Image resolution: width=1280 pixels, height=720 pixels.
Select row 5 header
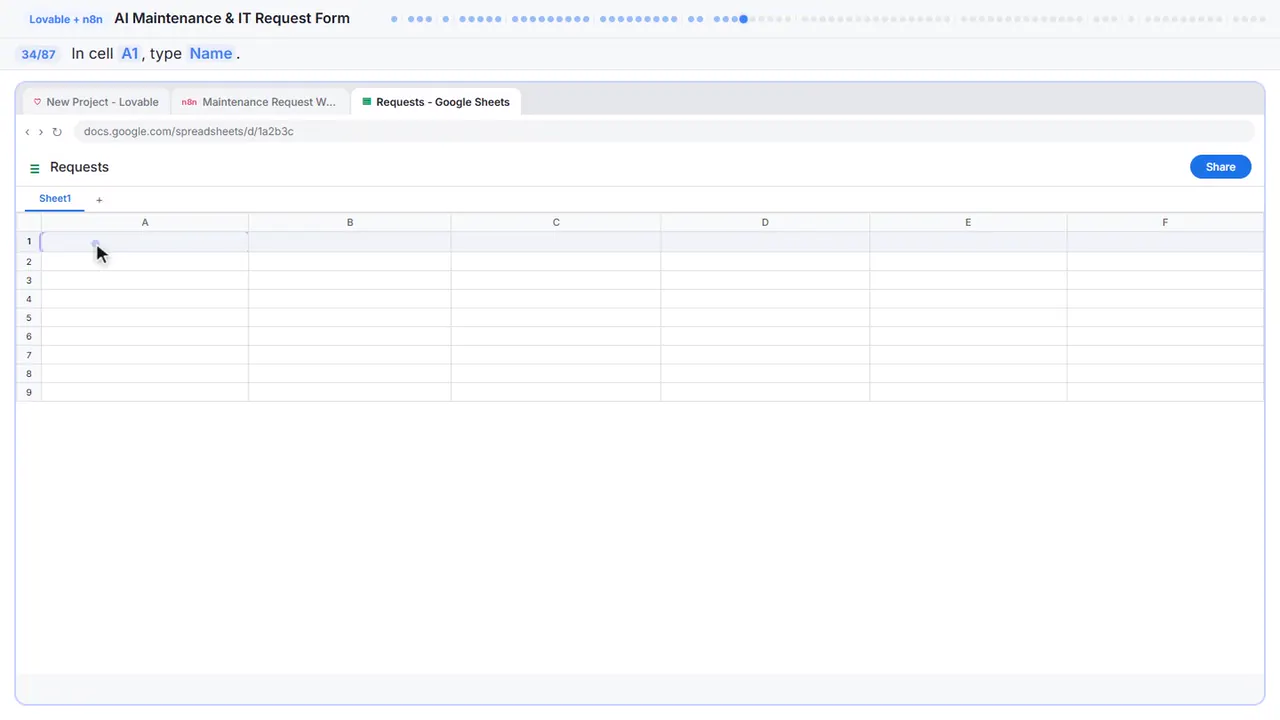(29, 318)
